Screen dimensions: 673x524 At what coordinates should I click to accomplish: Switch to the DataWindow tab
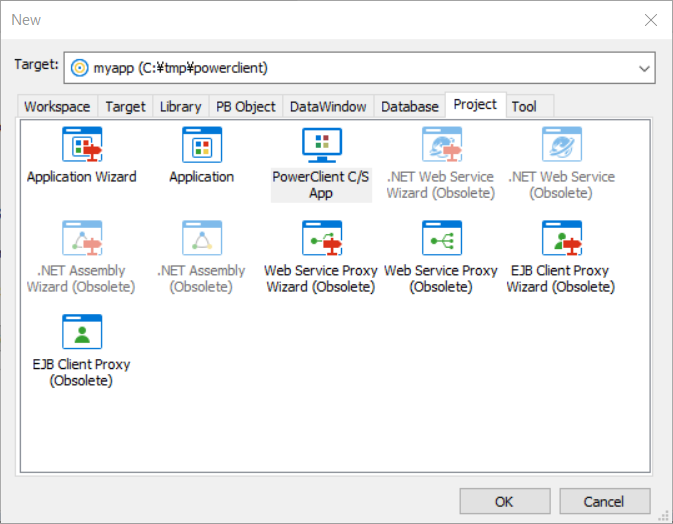coord(328,106)
